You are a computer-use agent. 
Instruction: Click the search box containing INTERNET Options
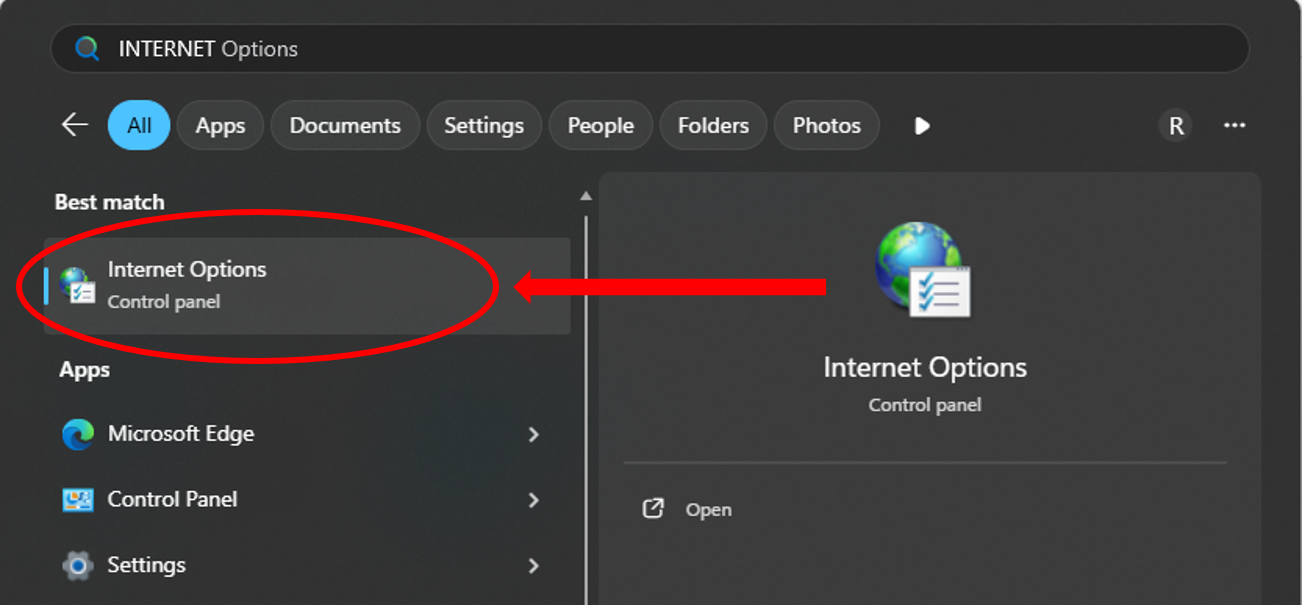650,49
